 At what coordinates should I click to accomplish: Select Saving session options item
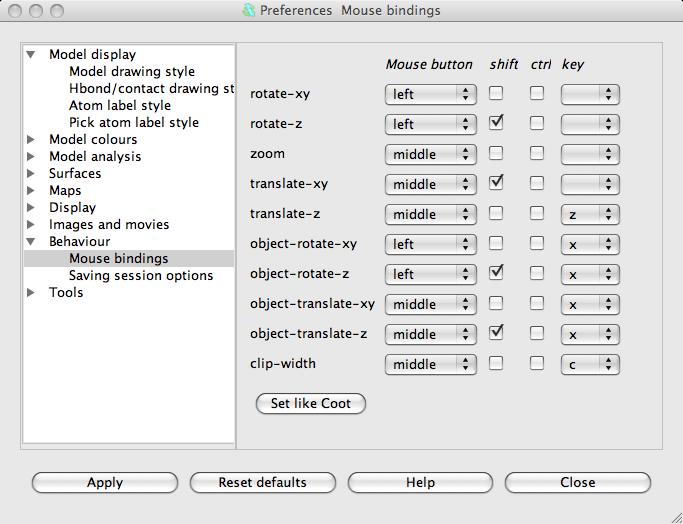[141, 276]
